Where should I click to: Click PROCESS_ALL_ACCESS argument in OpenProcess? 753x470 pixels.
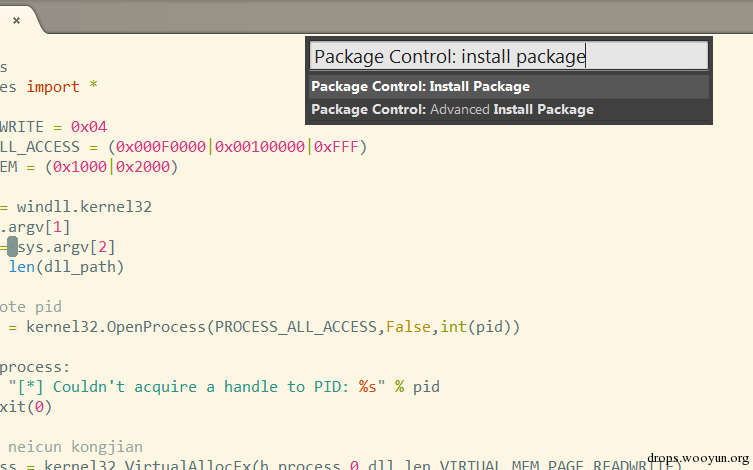click(296, 327)
